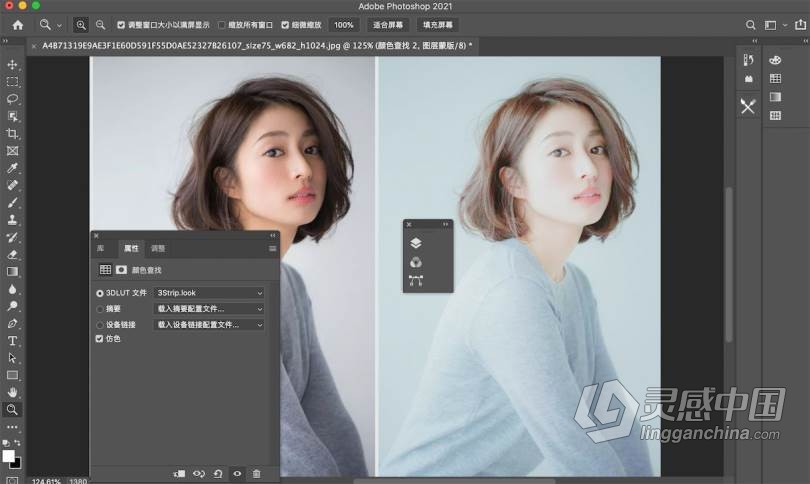Select the Rectangle shape tool
The image size is (810, 484).
(12, 375)
